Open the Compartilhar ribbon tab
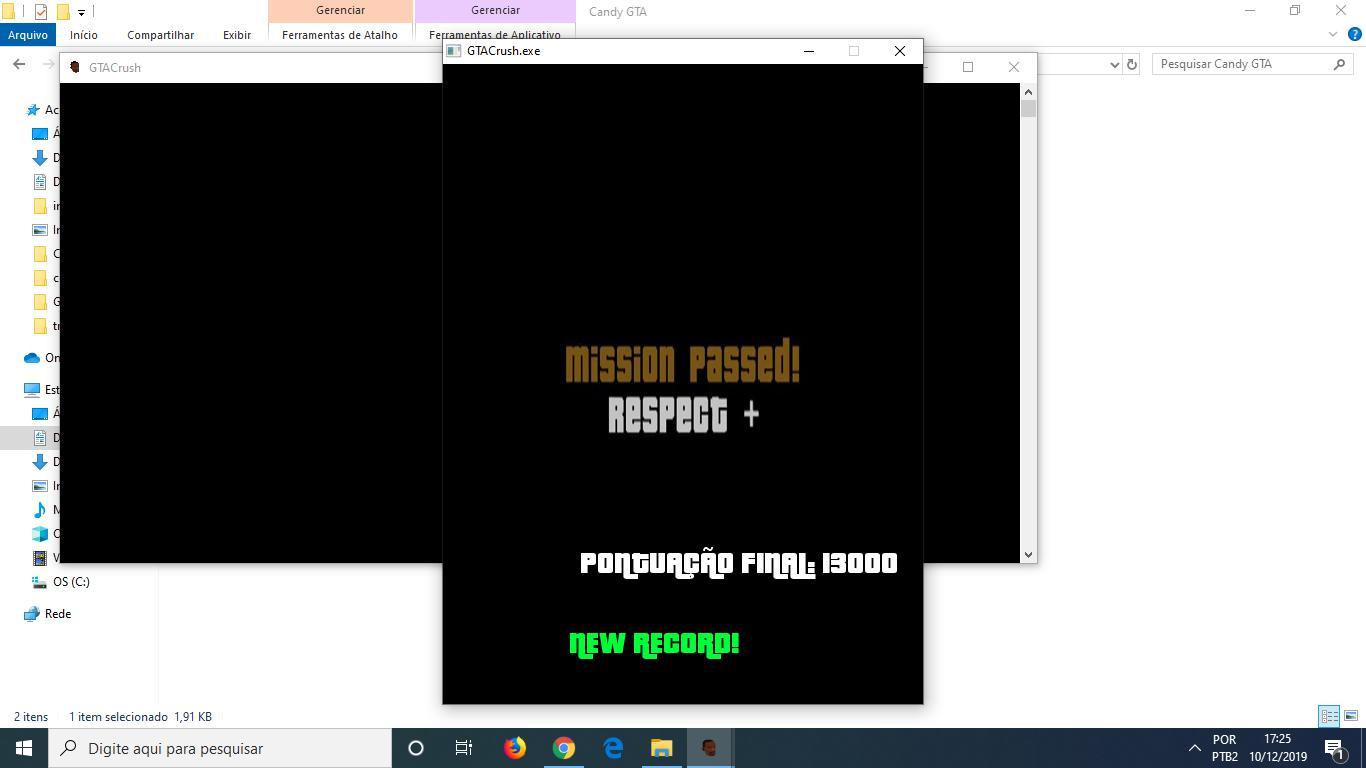The image size is (1366, 768). click(160, 35)
